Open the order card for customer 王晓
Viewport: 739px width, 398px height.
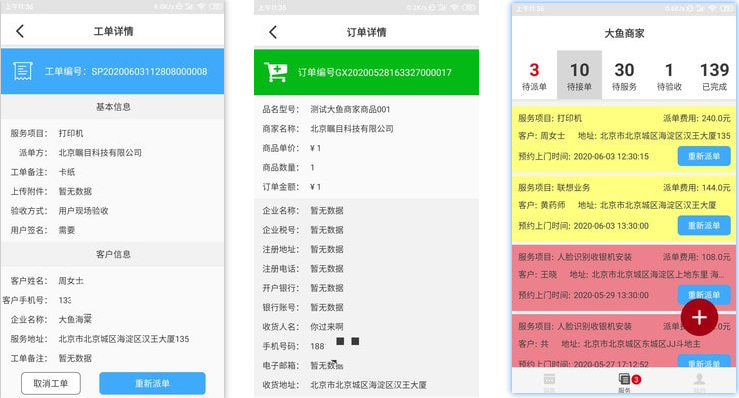(x=624, y=277)
